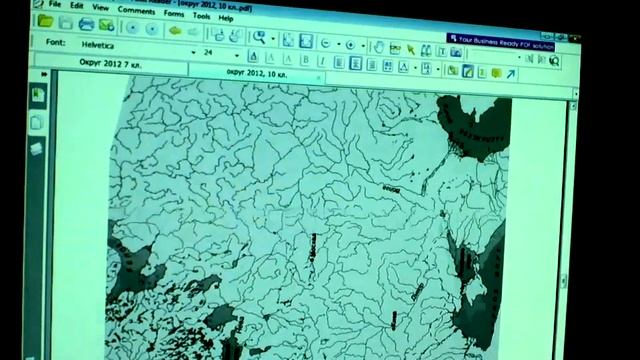Zoom out with the minus icon
This screenshot has height=360, width=640.
(x=325, y=43)
